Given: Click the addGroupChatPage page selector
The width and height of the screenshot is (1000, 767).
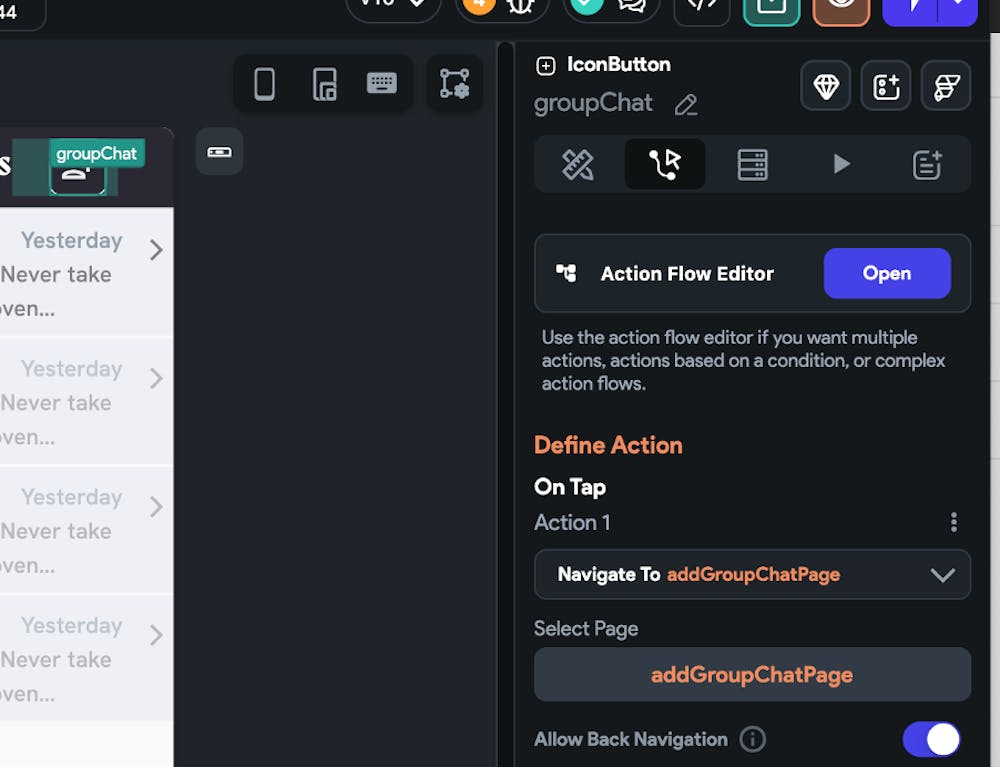Looking at the screenshot, I should (752, 674).
